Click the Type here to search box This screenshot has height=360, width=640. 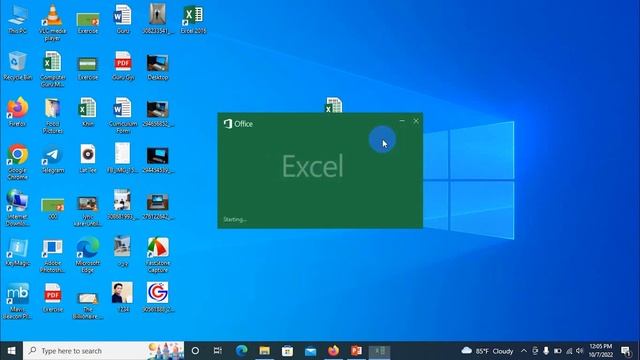tap(104, 351)
